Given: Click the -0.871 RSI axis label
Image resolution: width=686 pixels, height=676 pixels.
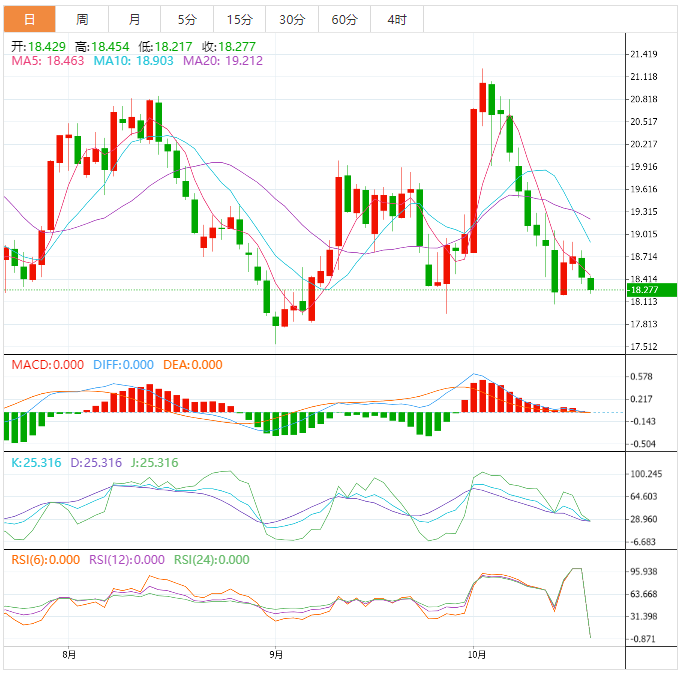Looking at the screenshot, I should [x=643, y=639].
